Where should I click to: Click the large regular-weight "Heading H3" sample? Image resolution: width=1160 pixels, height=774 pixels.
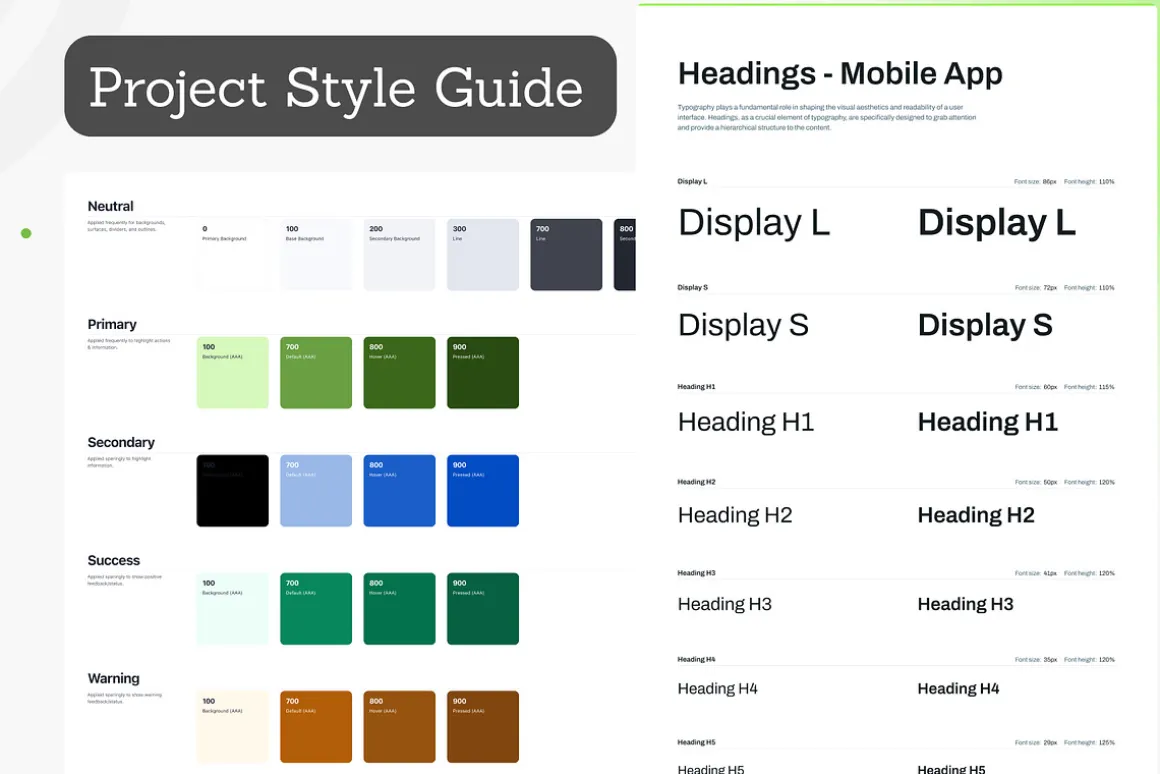[x=724, y=605]
